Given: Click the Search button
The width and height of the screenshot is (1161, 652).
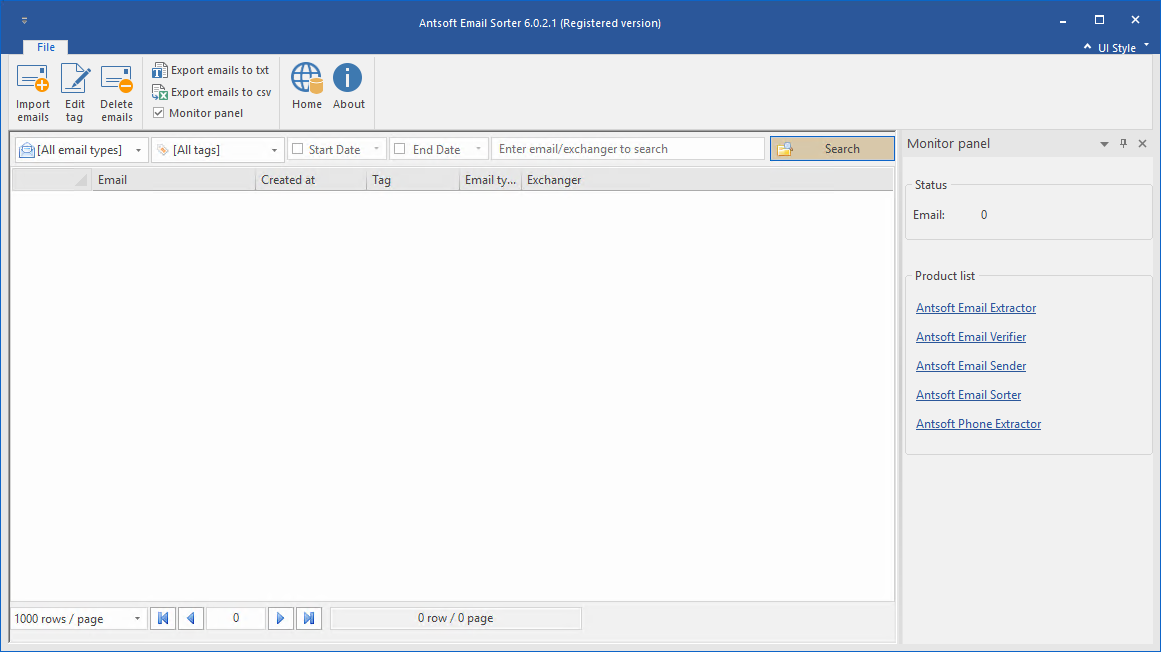Looking at the screenshot, I should pos(832,149).
